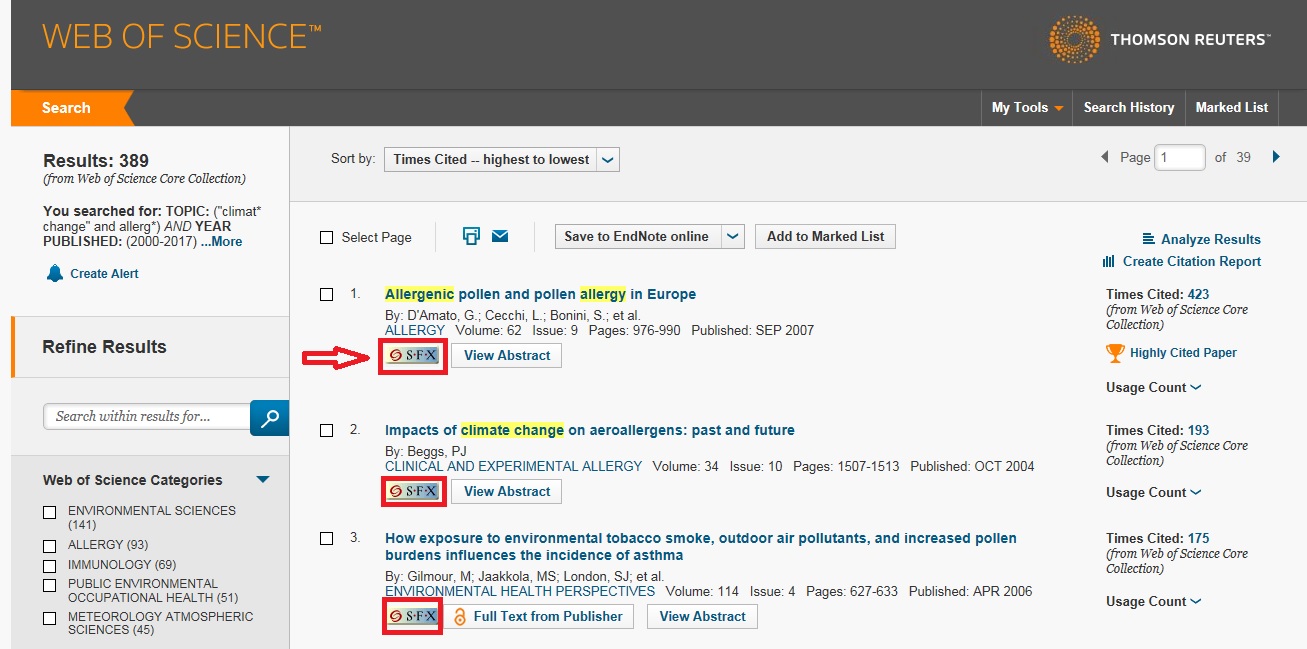This screenshot has height=649, width=1307.
Task: Select the Search tab
Action: pos(66,108)
